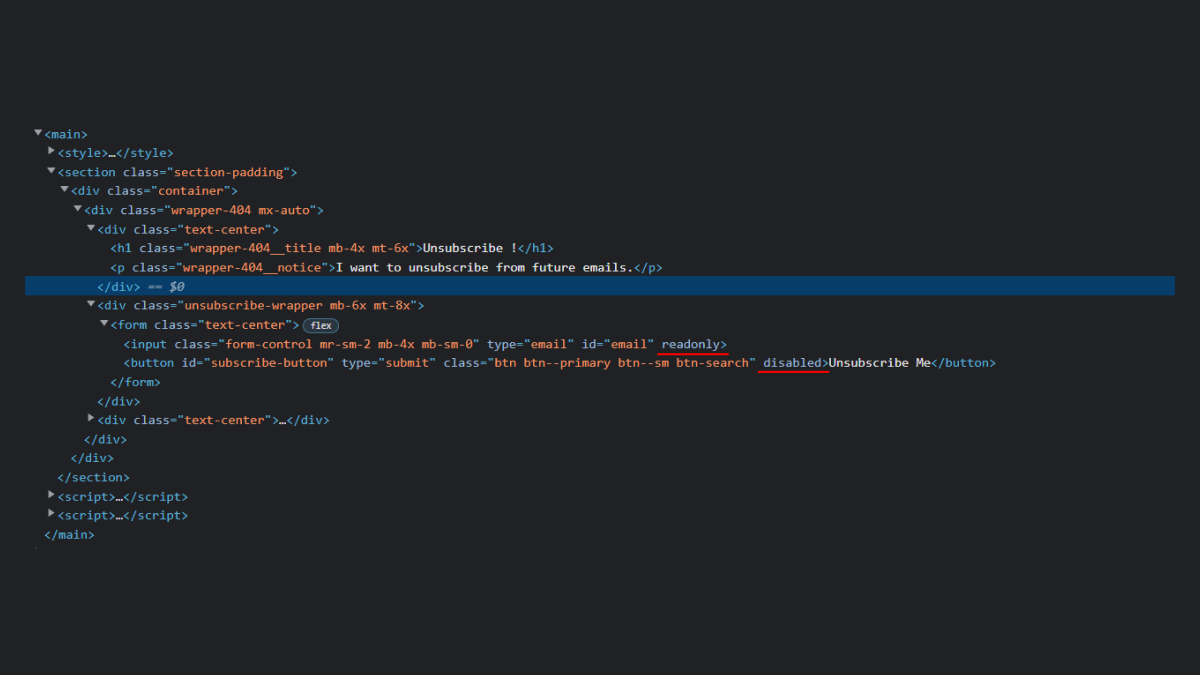
Task: Select class value 'wrapper-404__notice'
Action: [254, 267]
